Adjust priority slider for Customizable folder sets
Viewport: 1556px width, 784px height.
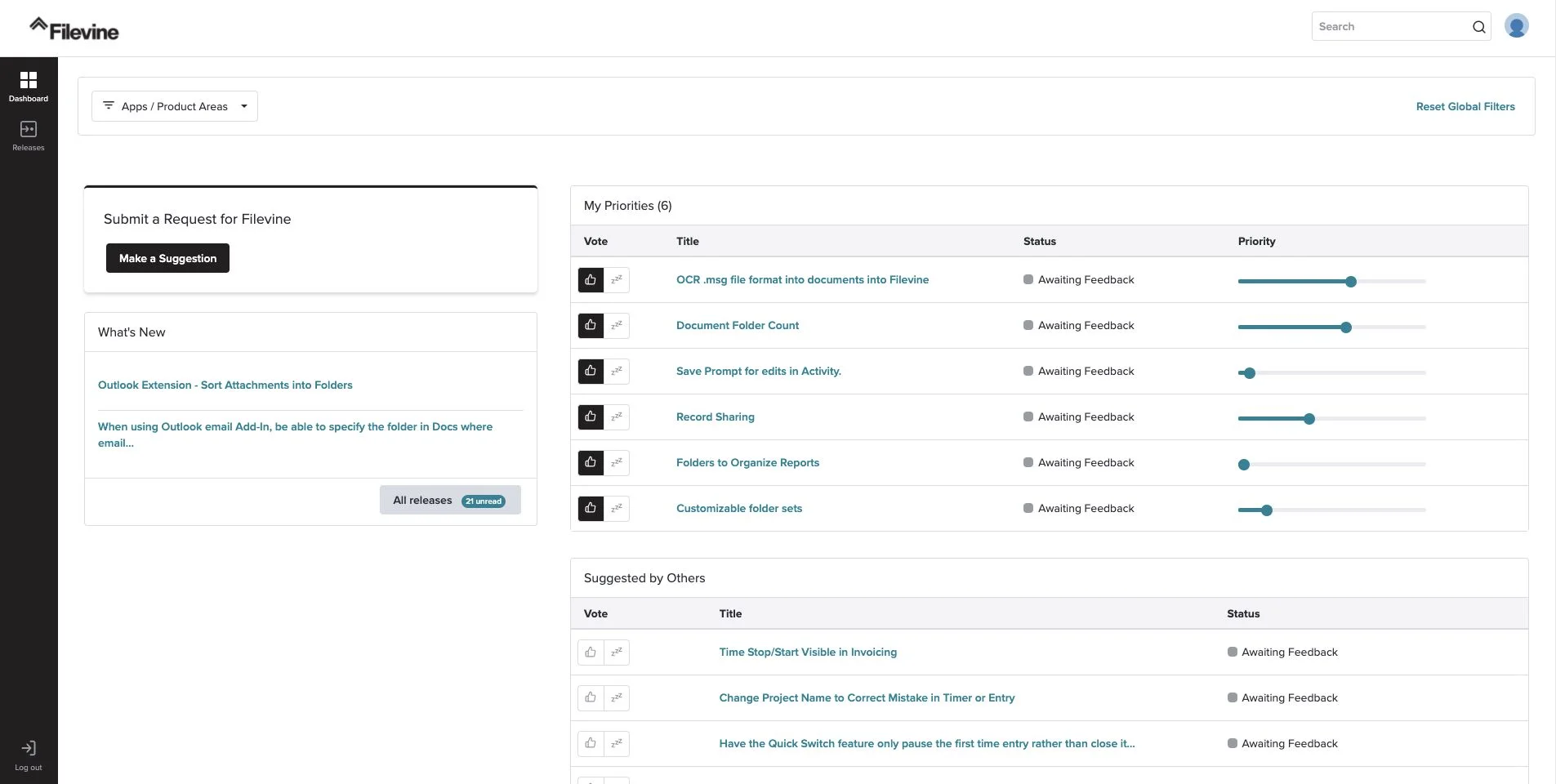click(x=1267, y=510)
